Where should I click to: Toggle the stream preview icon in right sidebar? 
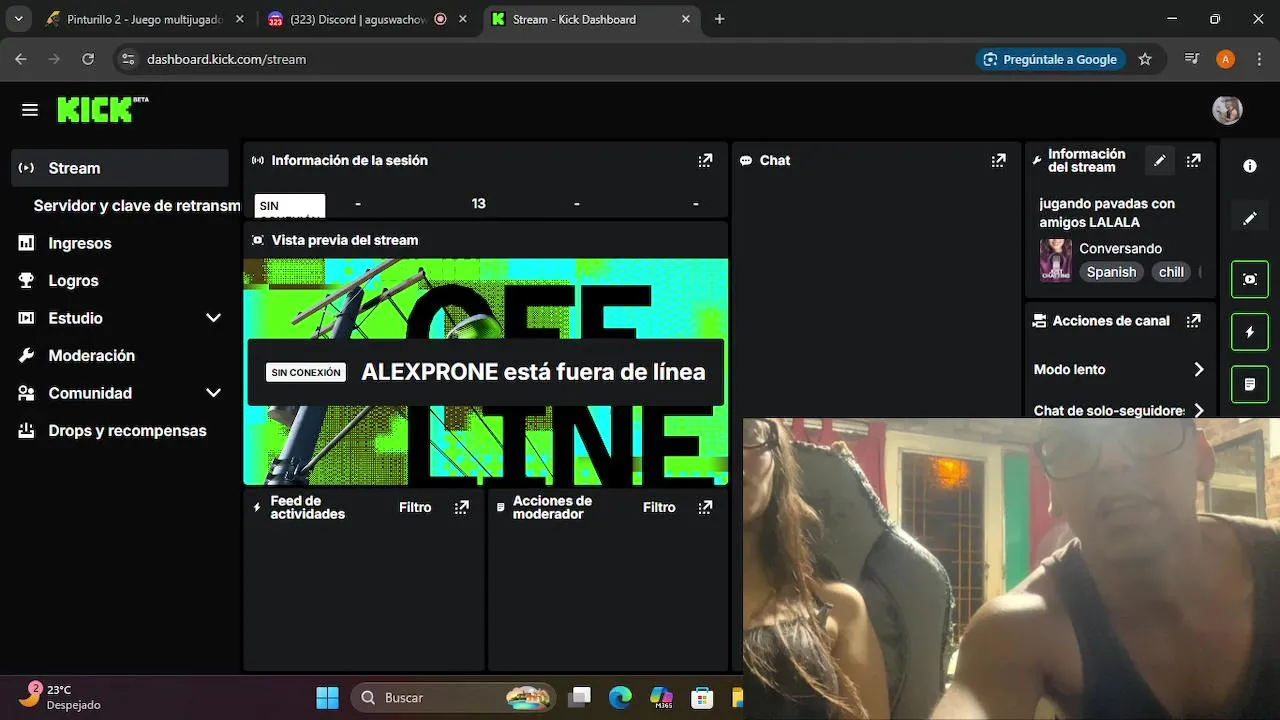coord(1250,279)
